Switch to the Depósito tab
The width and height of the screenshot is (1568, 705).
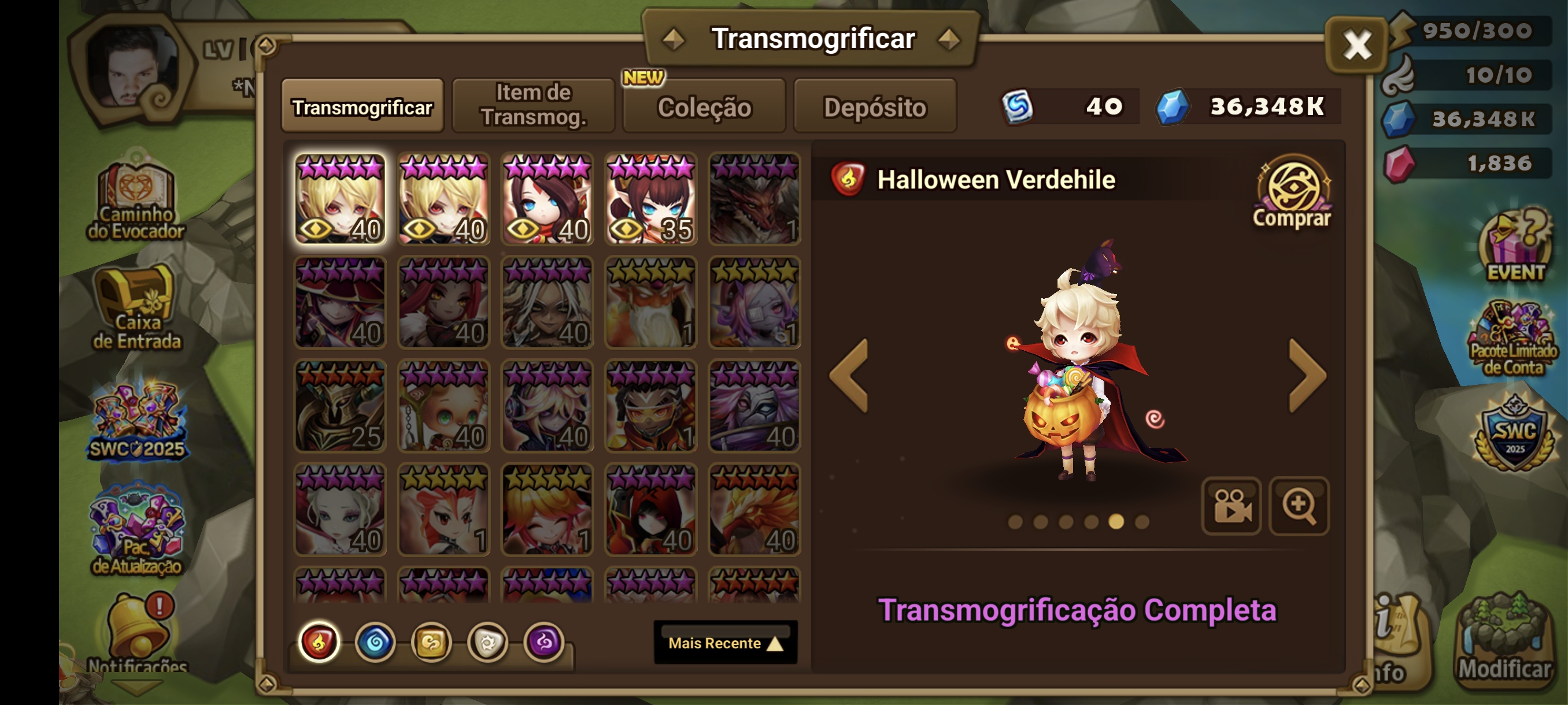click(x=875, y=106)
